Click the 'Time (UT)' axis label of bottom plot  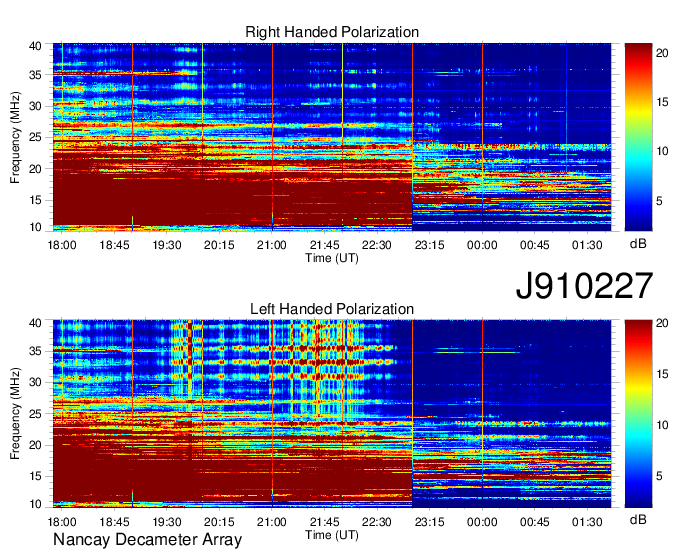click(x=332, y=535)
